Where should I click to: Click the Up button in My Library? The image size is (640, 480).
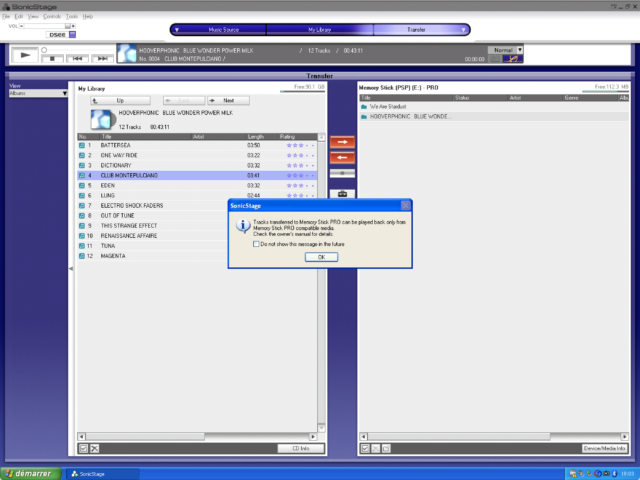120,100
